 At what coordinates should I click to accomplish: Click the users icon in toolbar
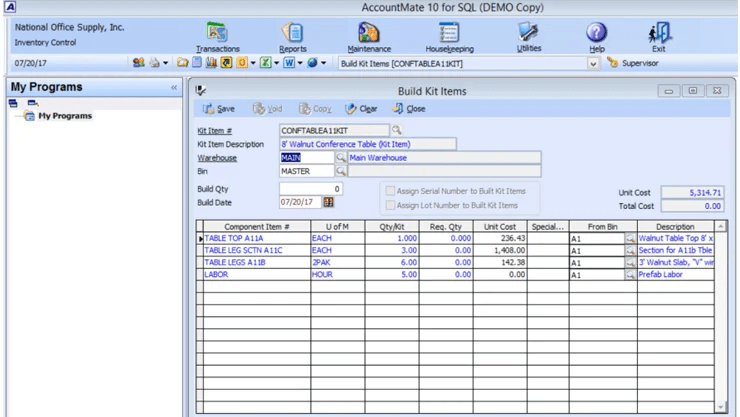tap(139, 62)
